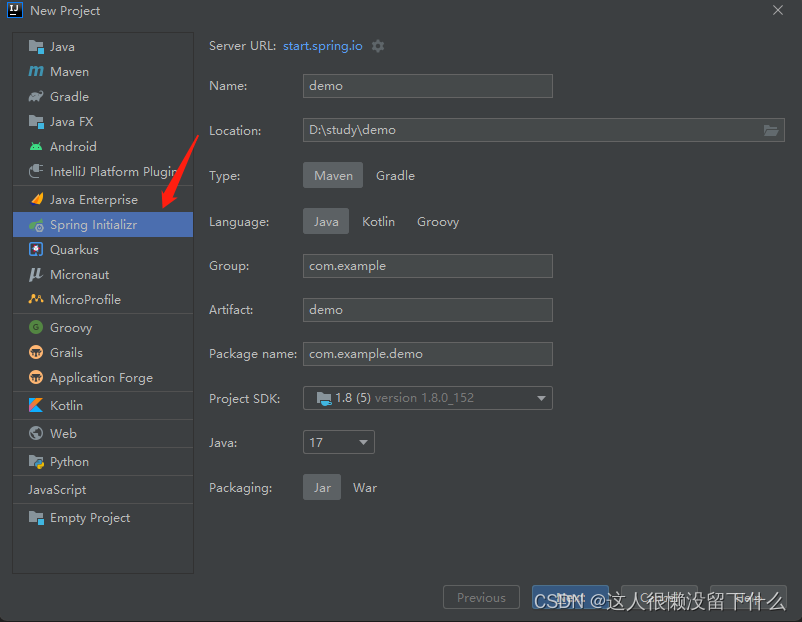Open the Java version dropdown
802x622 pixels.
point(339,442)
